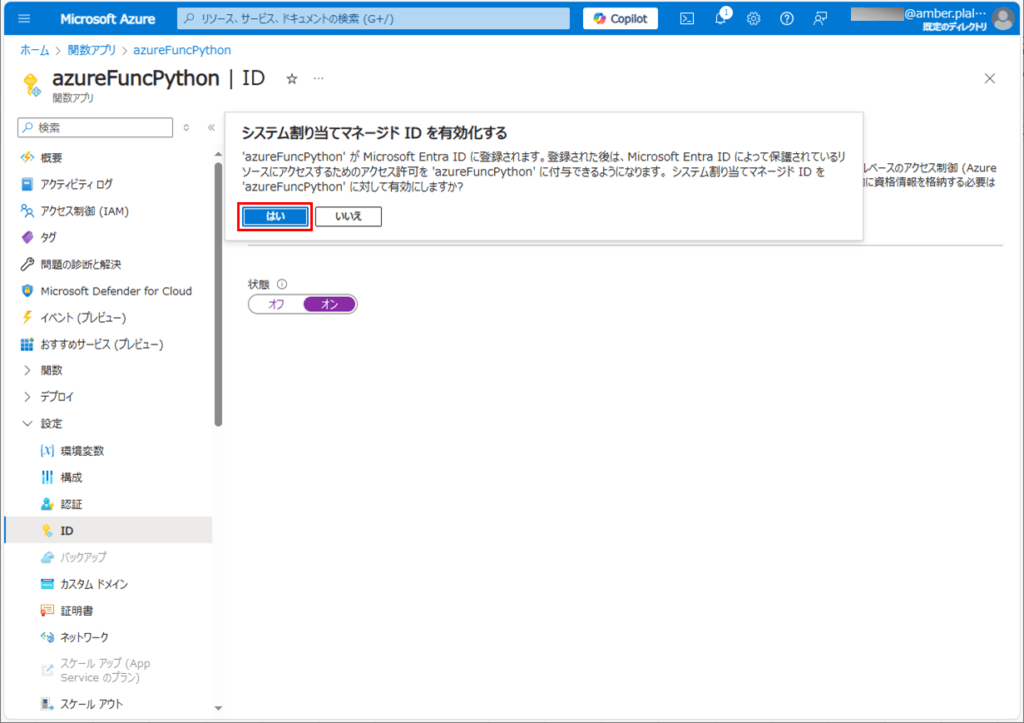This screenshot has width=1024, height=723.
Task: Click the user account avatar
Action: 1002,19
